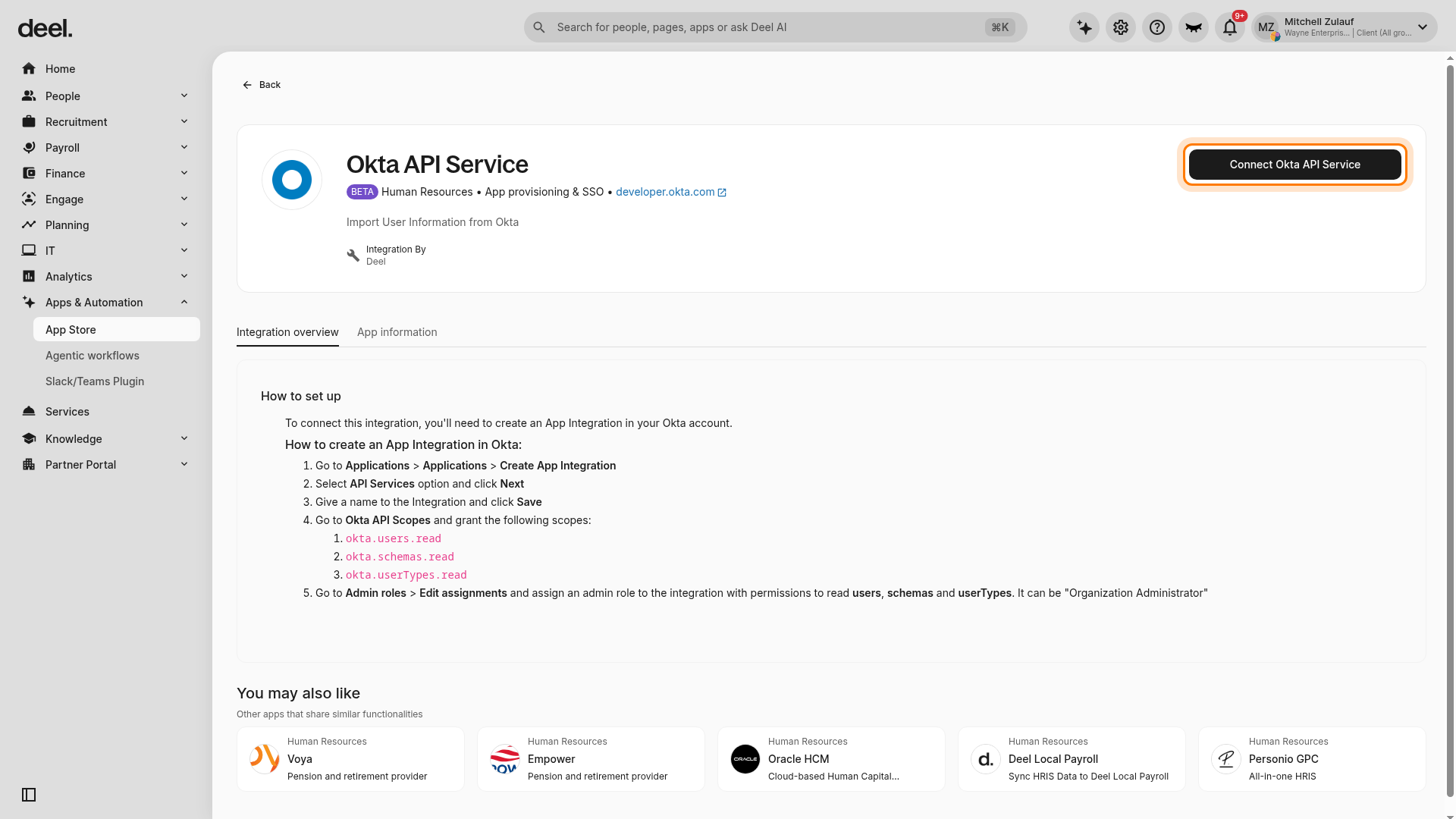1456x819 pixels.
Task: Click the Apps & Automation sparkle icon
Action: point(29,303)
